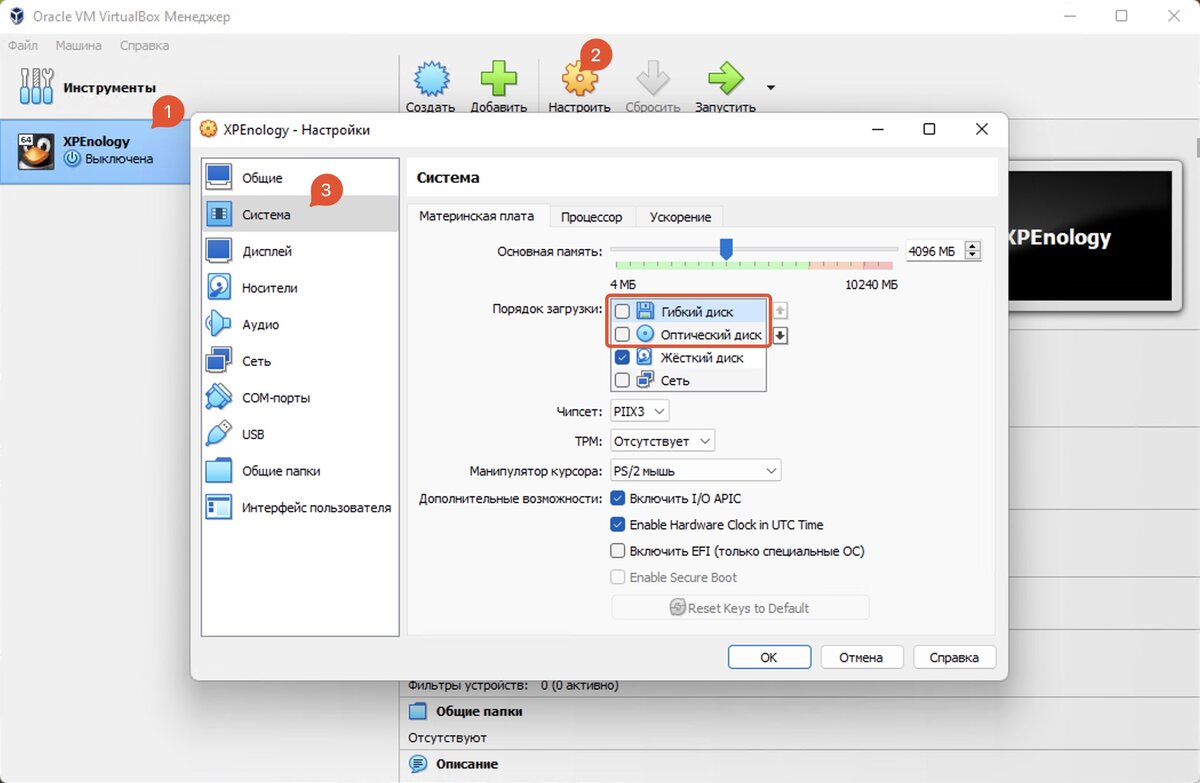Image resolution: width=1200 pixels, height=783 pixels.
Task: Click the Фильтры устройств text line
Action: point(513,685)
